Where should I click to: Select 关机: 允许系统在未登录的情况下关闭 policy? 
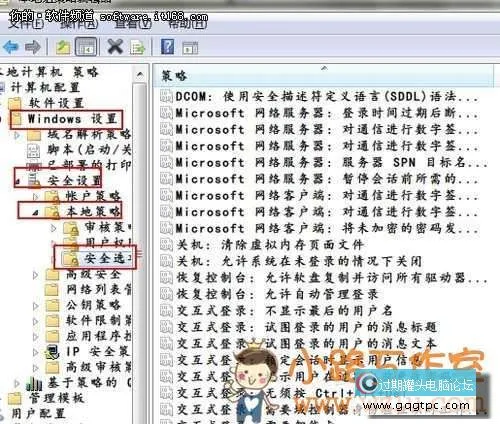tap(299, 261)
